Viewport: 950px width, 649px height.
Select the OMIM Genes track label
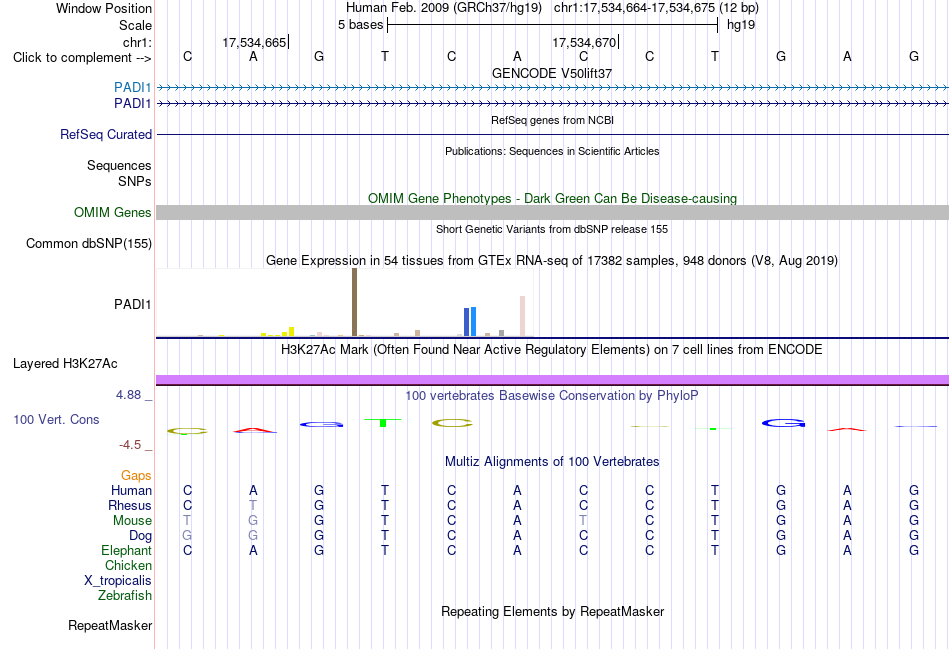coord(113,213)
